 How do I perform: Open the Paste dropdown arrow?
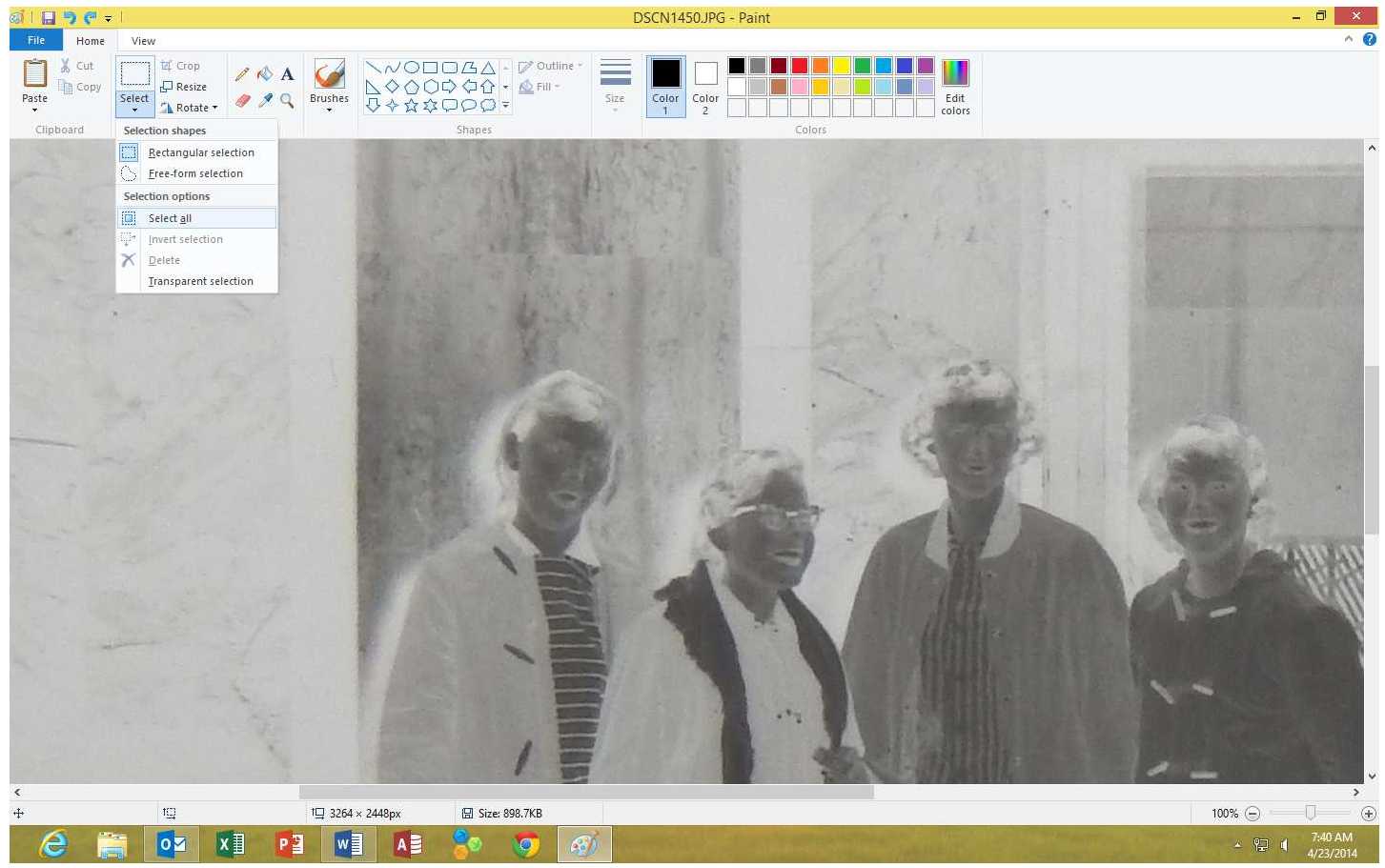point(34,110)
